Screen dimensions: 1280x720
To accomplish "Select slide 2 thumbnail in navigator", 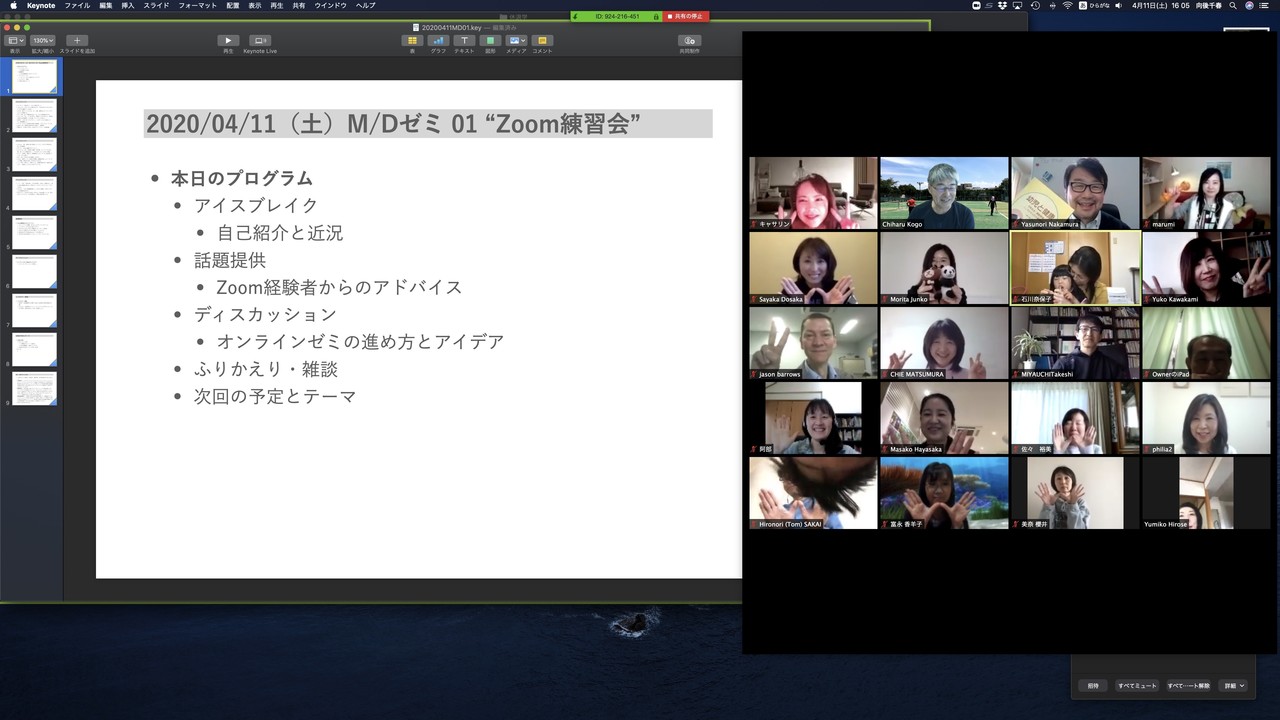I will click(34, 115).
